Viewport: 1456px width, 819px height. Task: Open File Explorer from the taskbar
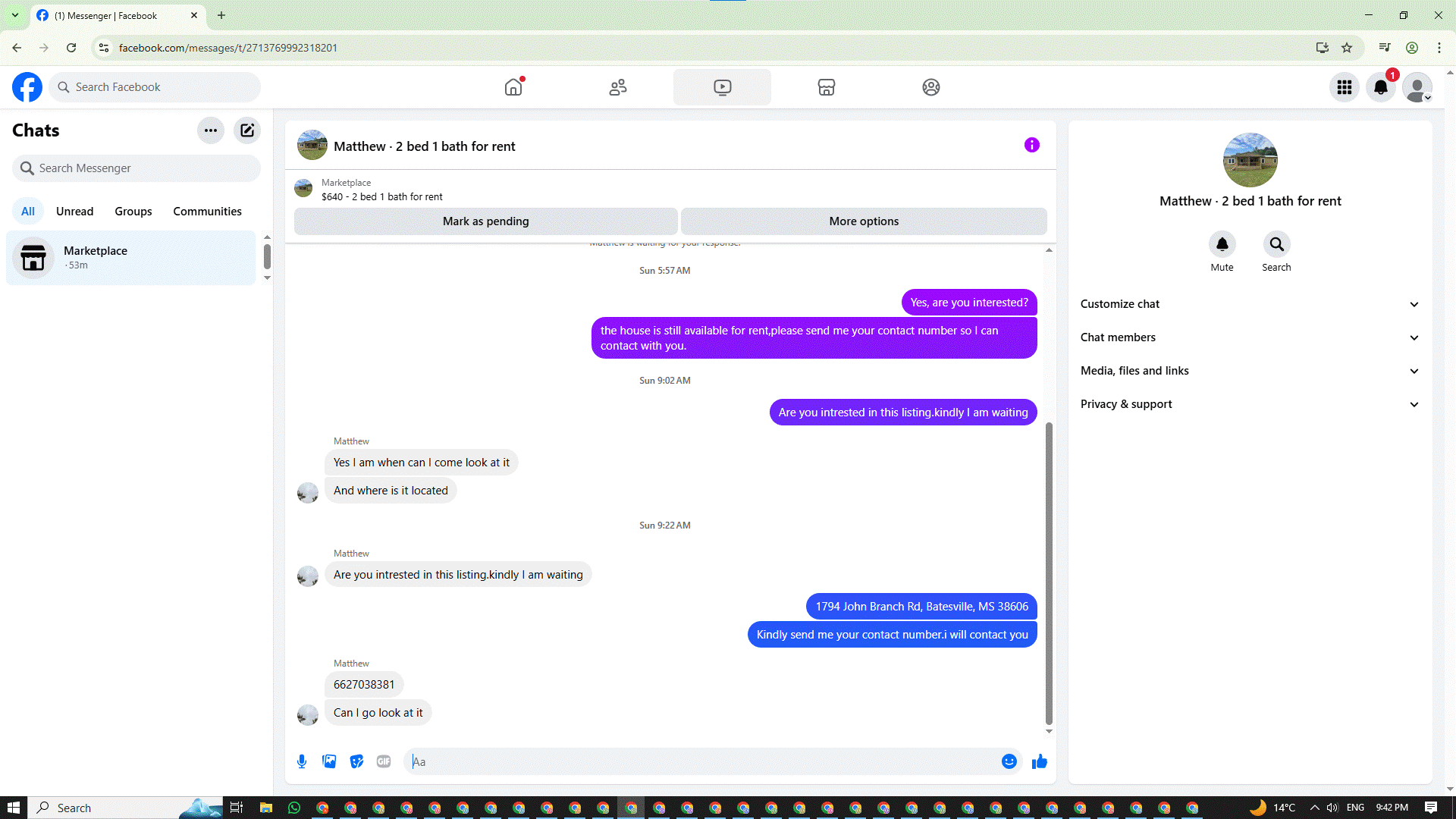tap(266, 808)
